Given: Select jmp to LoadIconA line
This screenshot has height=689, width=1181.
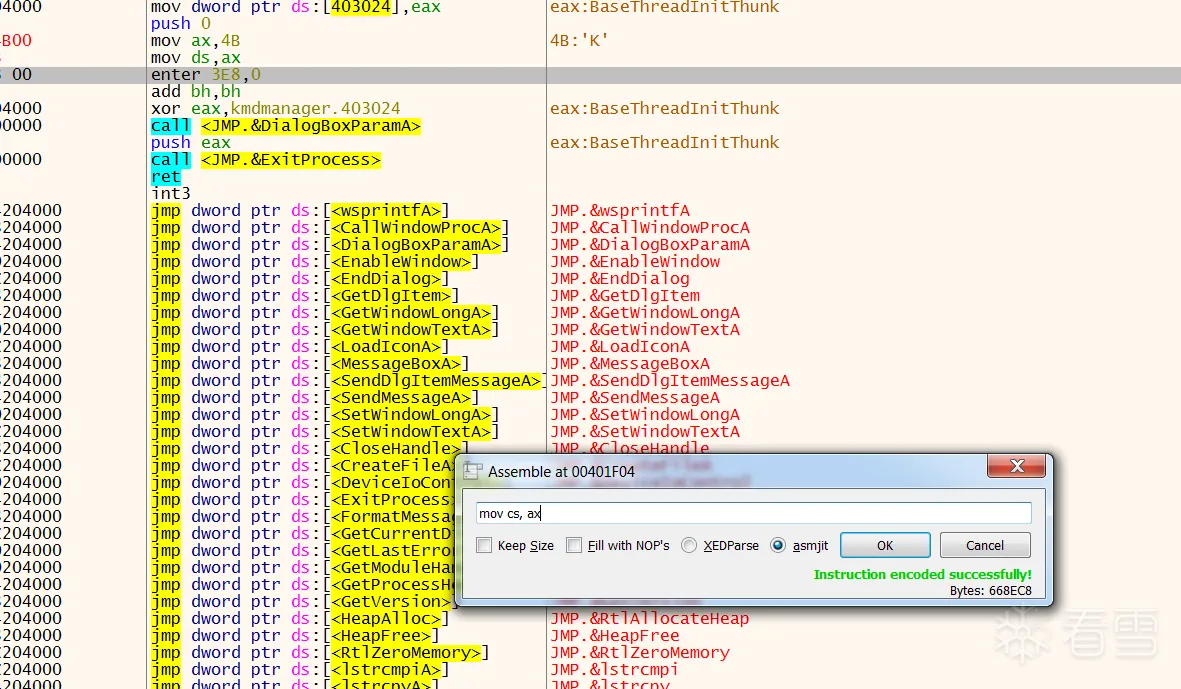Looking at the screenshot, I should [301, 347].
